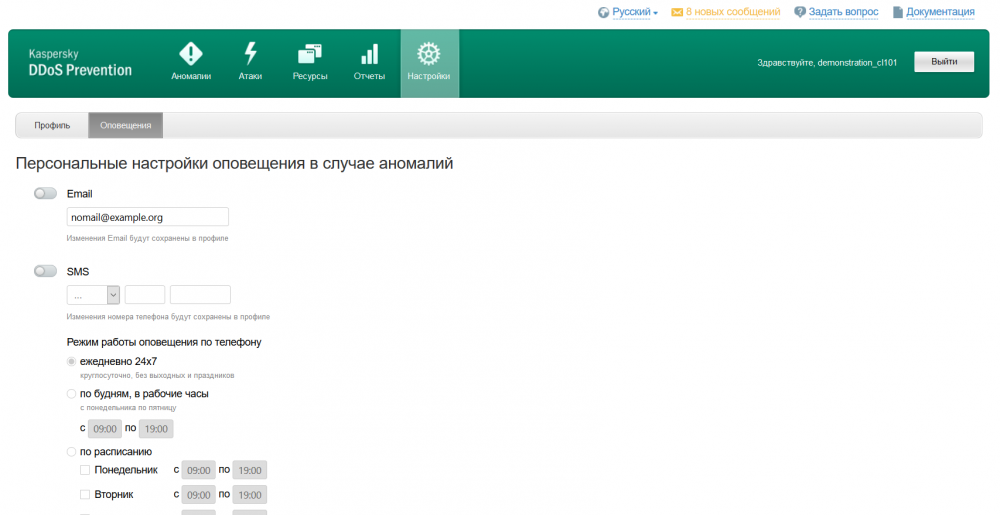Click the Вторник end time field

[x=250, y=495]
